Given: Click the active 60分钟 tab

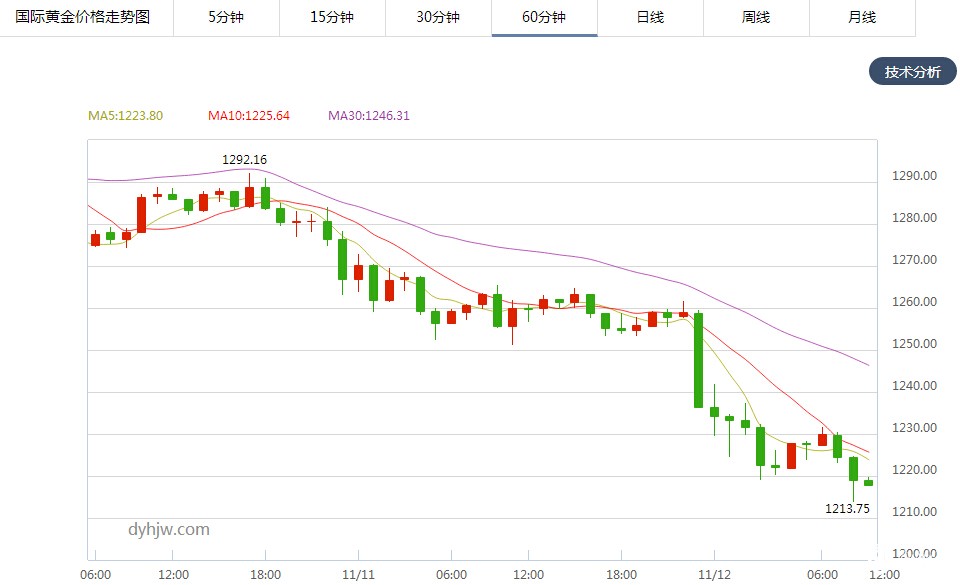Looking at the screenshot, I should click(x=544, y=17).
